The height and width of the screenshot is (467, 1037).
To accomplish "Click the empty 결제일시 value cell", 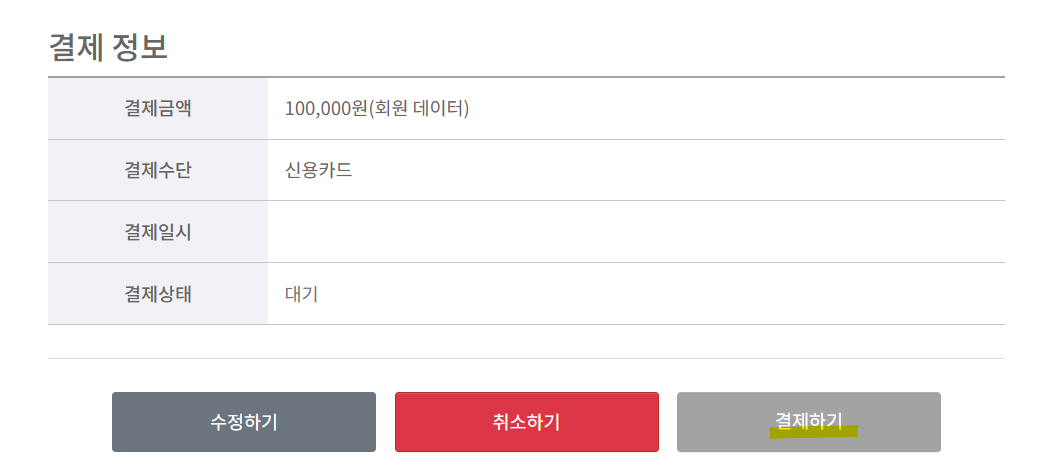I will pyautogui.click(x=636, y=232).
